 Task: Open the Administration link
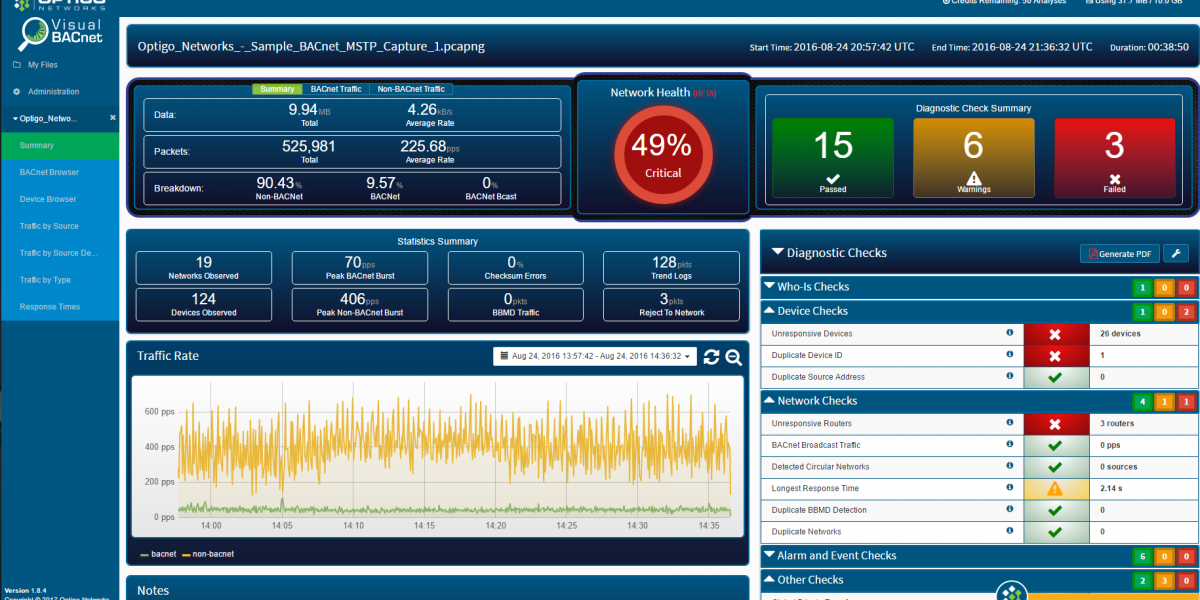click(53, 91)
